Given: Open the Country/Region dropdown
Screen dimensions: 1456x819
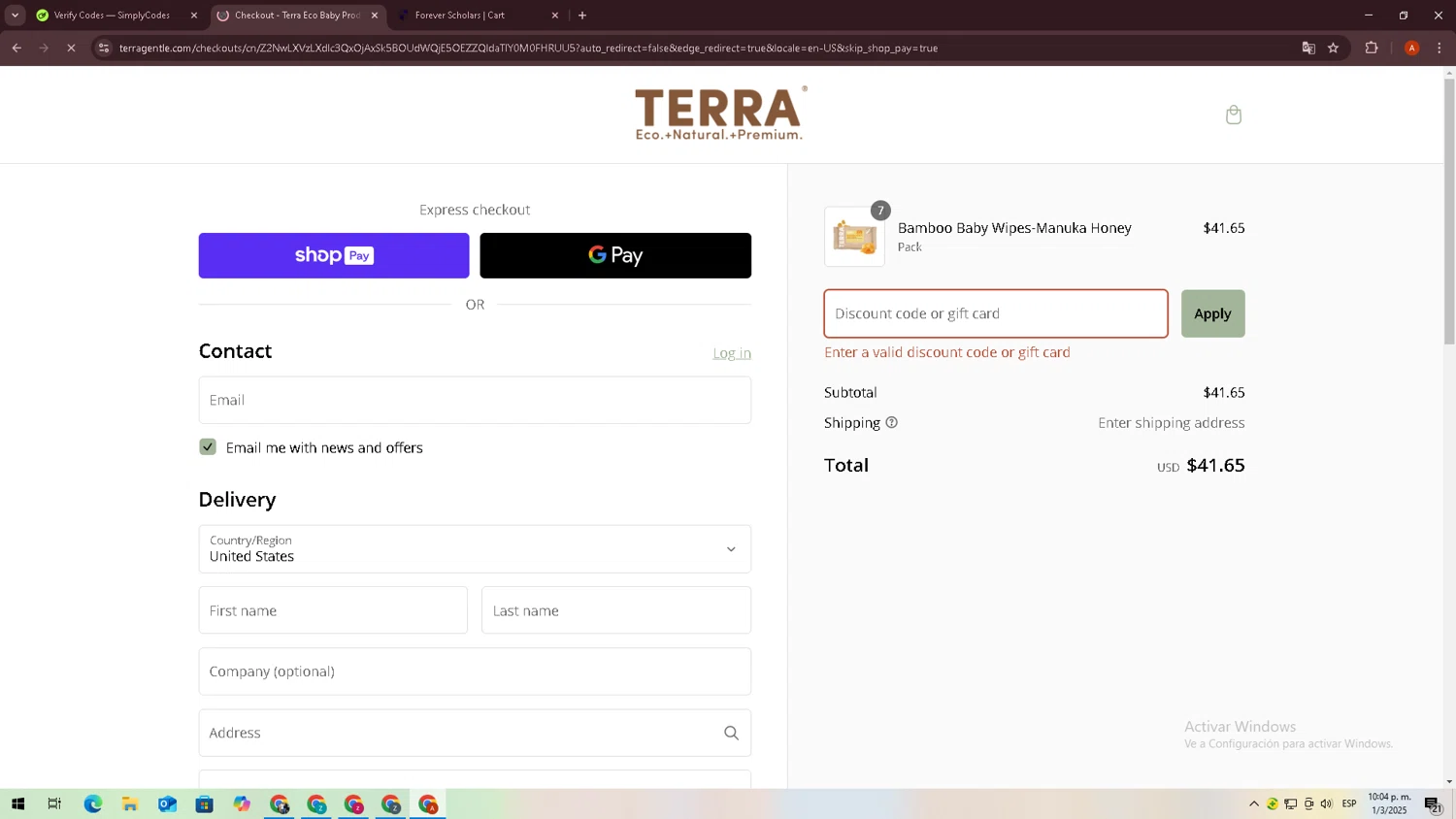Looking at the screenshot, I should 475,549.
